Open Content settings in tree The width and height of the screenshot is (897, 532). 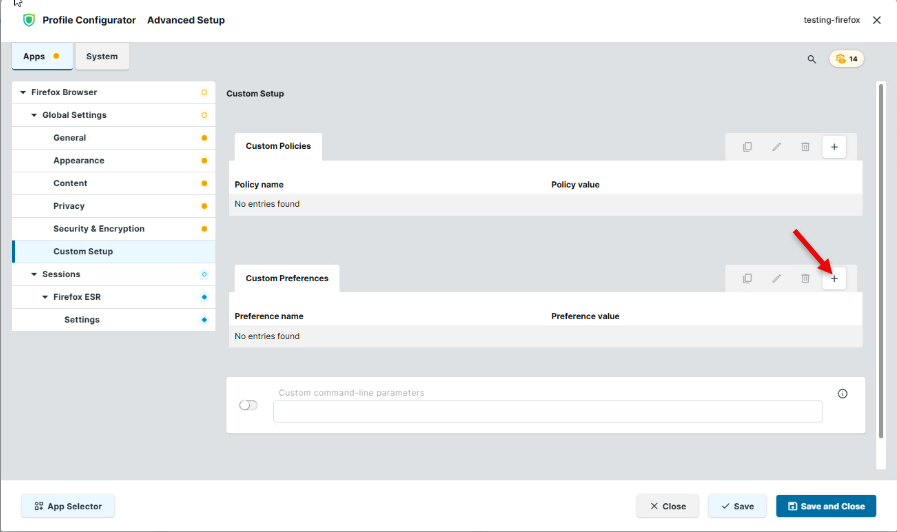click(x=113, y=183)
